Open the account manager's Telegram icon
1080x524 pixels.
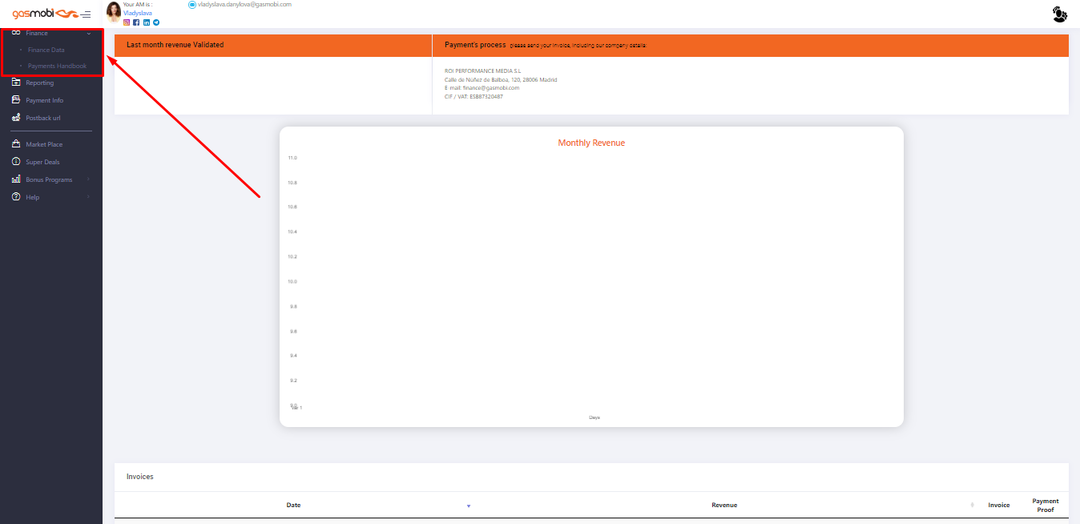(156, 22)
